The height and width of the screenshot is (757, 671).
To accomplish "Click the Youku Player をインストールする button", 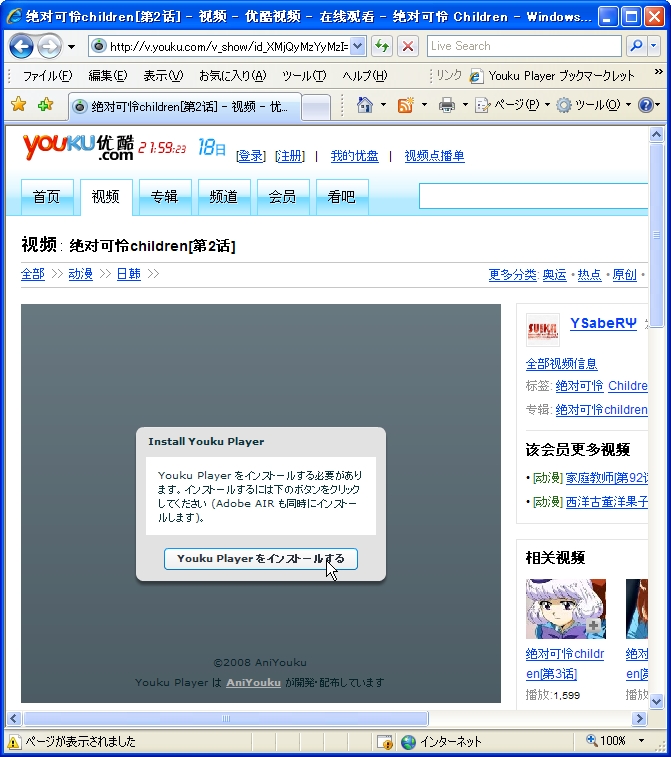I will pos(261,559).
